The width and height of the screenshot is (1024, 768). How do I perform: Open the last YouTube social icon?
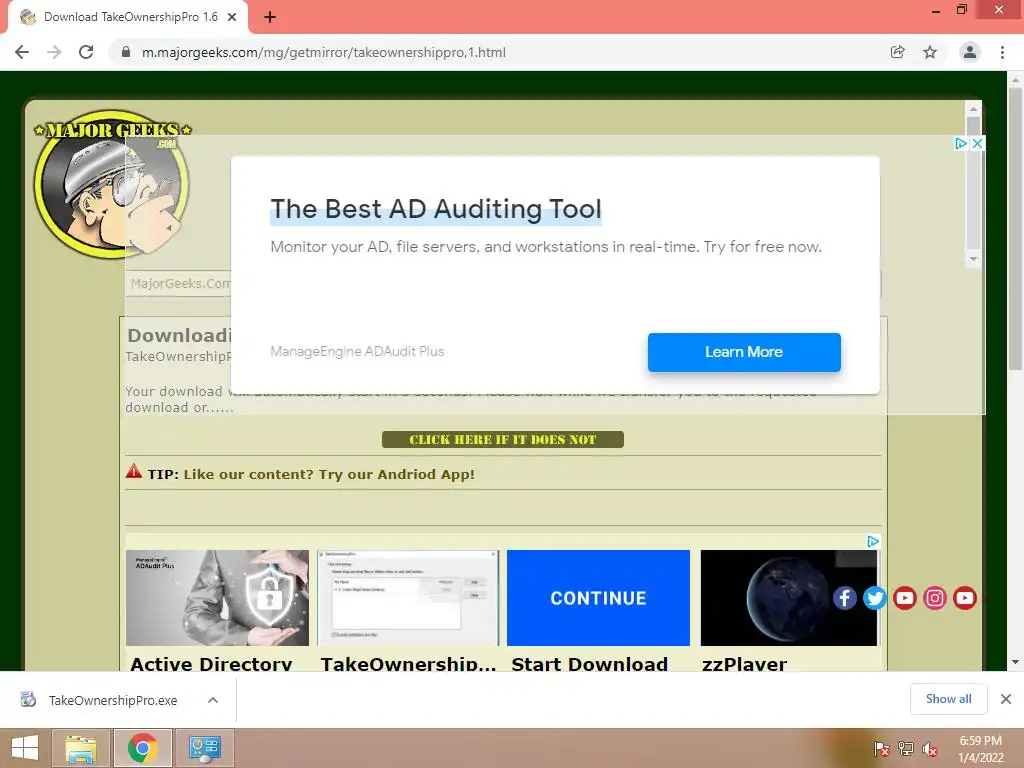[x=965, y=598]
